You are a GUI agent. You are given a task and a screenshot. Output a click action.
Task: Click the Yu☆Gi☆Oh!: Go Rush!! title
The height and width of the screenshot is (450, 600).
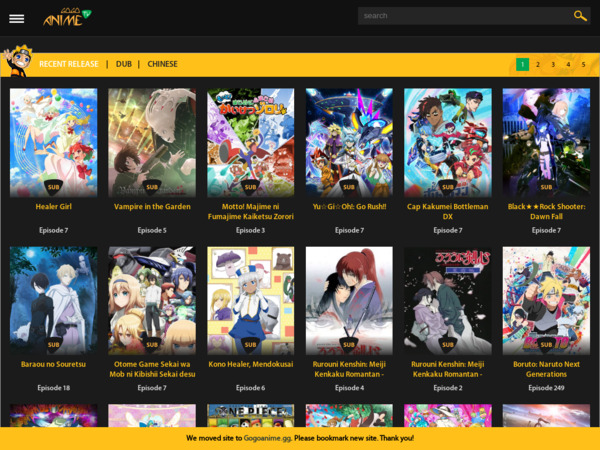pos(349,207)
